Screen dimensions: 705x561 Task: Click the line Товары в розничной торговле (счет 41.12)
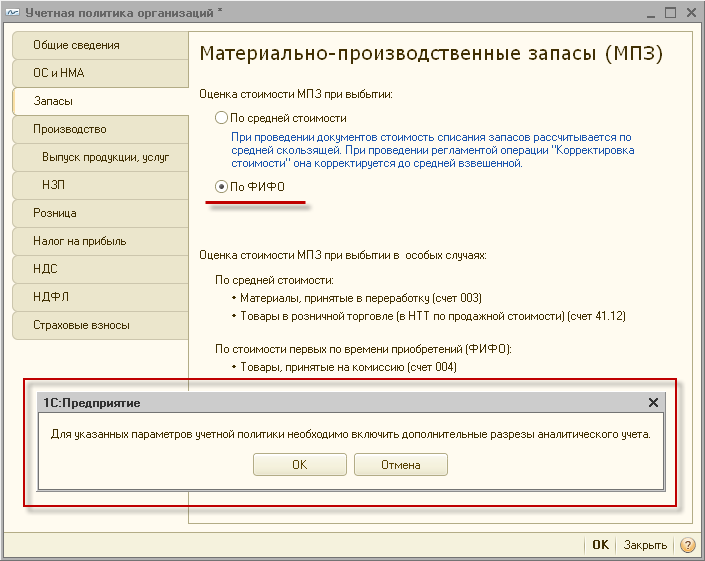433,316
